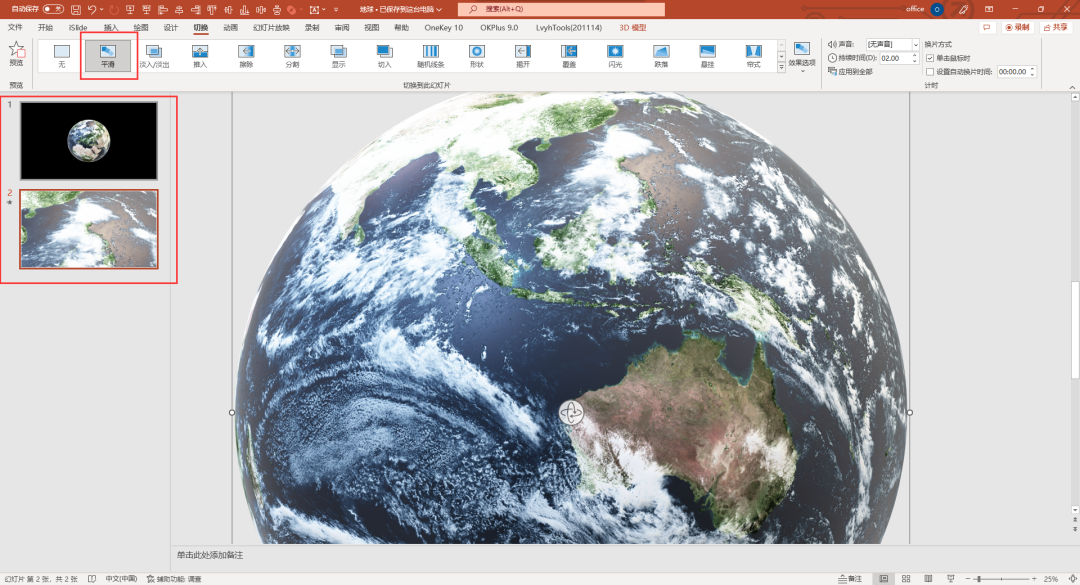Switch to the 设计 design tab
Image resolution: width=1080 pixels, height=585 pixels.
tap(171, 28)
